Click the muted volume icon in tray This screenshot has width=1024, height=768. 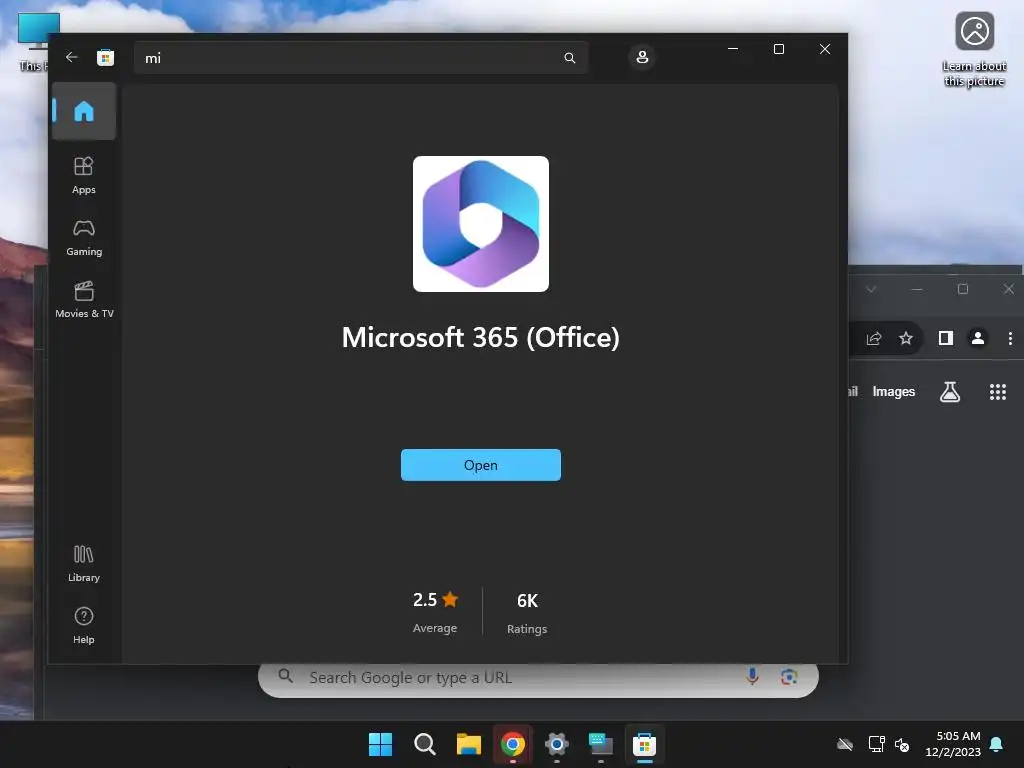(x=902, y=744)
